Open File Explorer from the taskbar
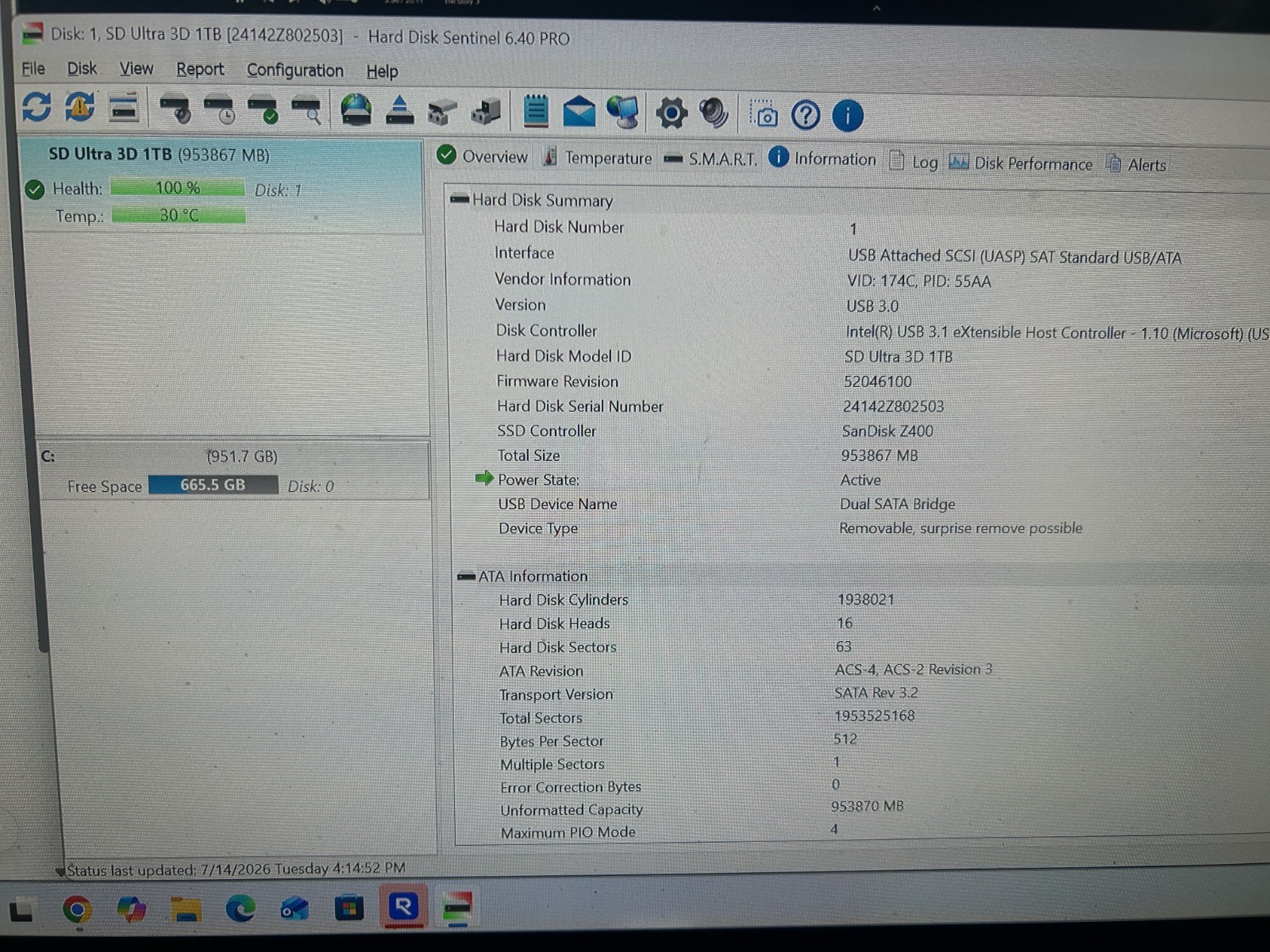Viewport: 1270px width, 952px height. [186, 909]
